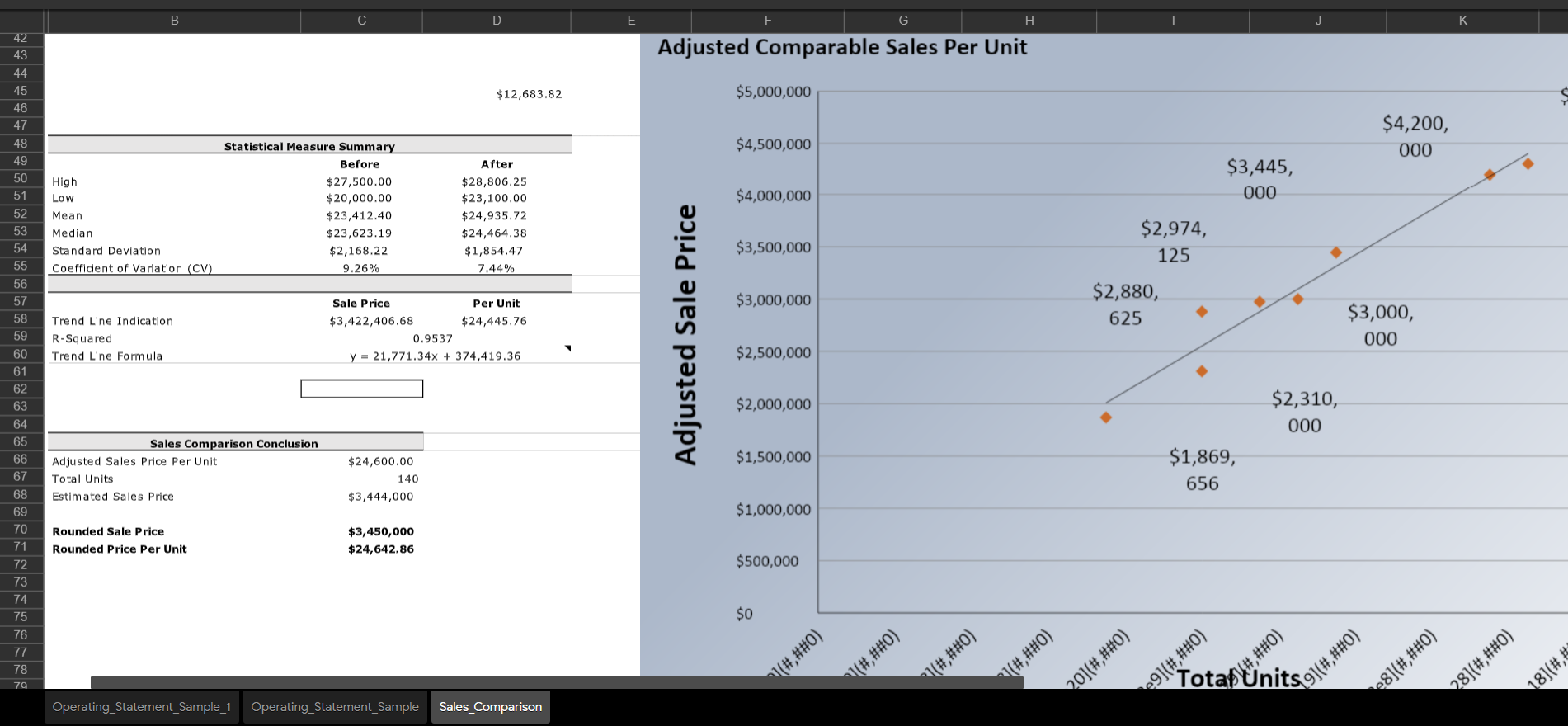The height and width of the screenshot is (726, 1568).
Task: Select the vertical axis title Adjusted Sale Price
Action: [x=685, y=335]
